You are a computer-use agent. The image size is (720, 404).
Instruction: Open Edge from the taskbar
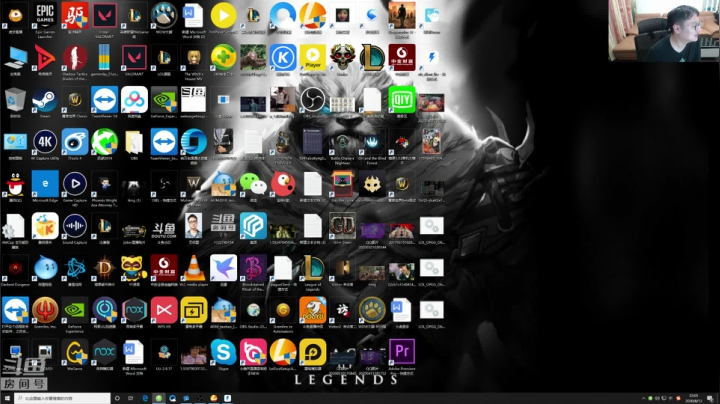pyautogui.click(x=145, y=398)
